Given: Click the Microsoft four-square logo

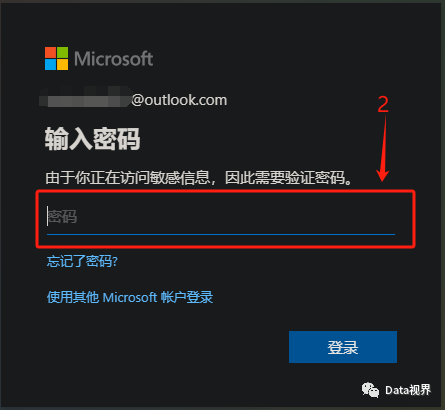Looking at the screenshot, I should (57, 59).
